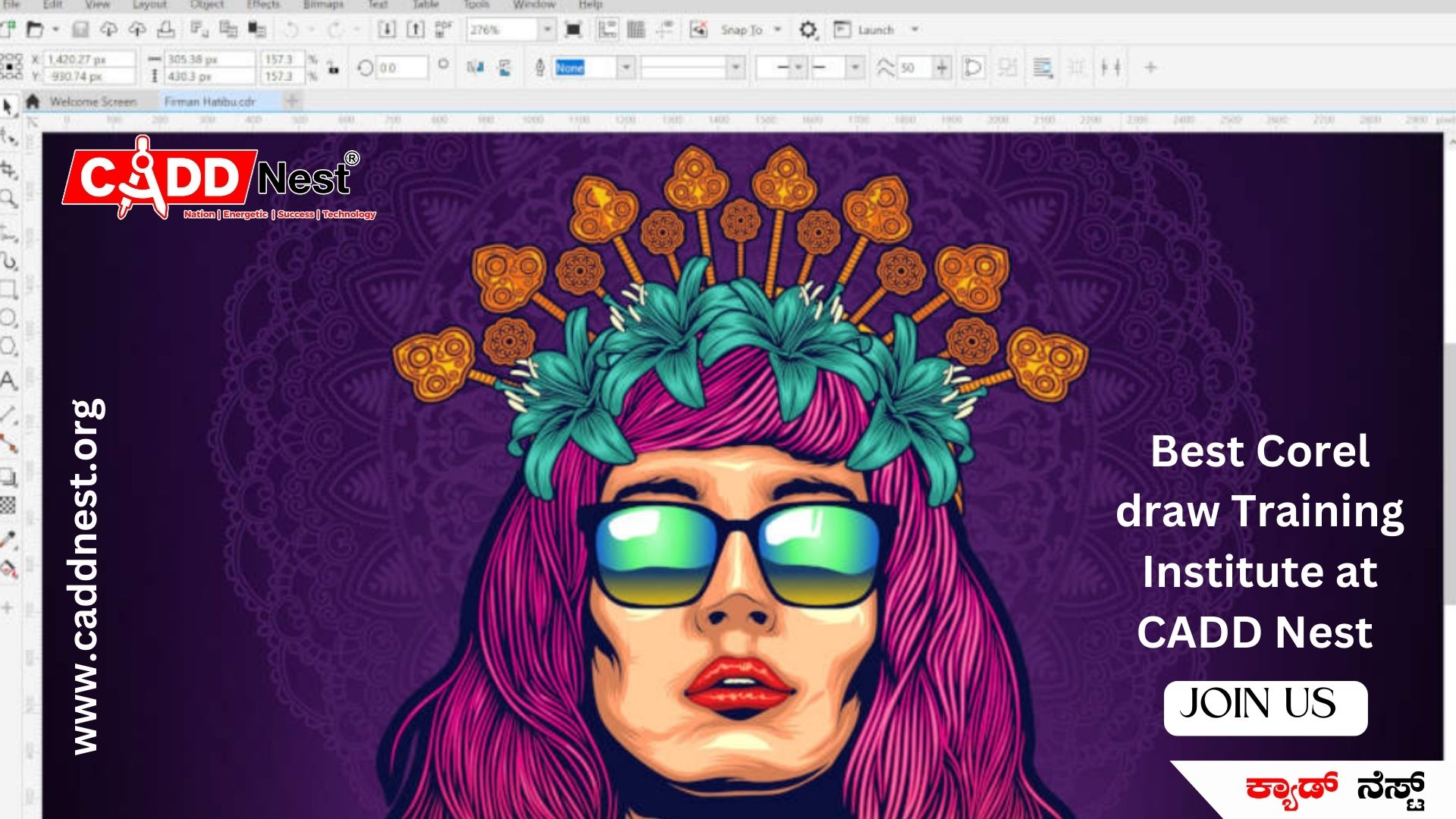This screenshot has width=1456, height=819.
Task: Select the Color Eyedropper tool
Action: click(x=8, y=540)
